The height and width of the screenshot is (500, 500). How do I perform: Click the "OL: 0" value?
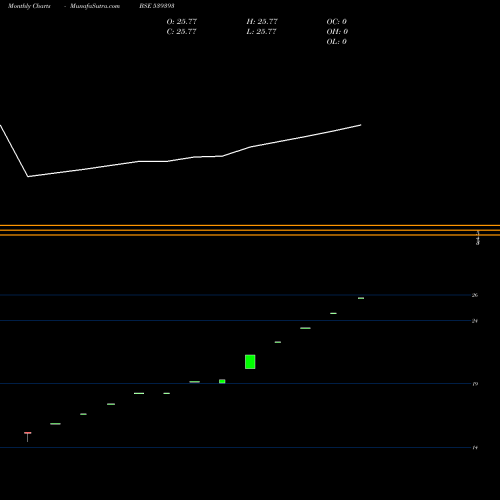337,41
